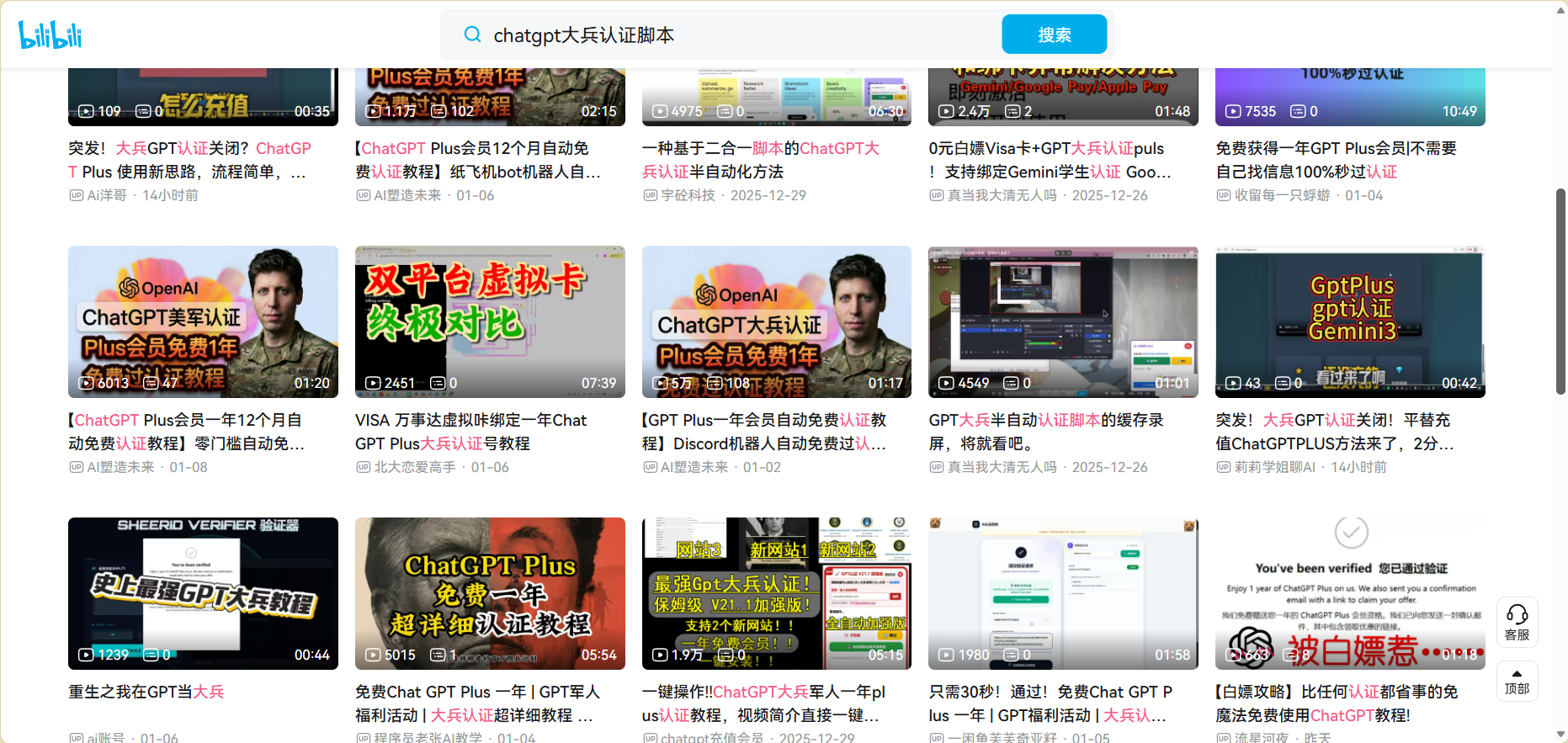Click play-count icon showing 6013 views
Image resolution: width=1568 pixels, height=743 pixels.
86,383
